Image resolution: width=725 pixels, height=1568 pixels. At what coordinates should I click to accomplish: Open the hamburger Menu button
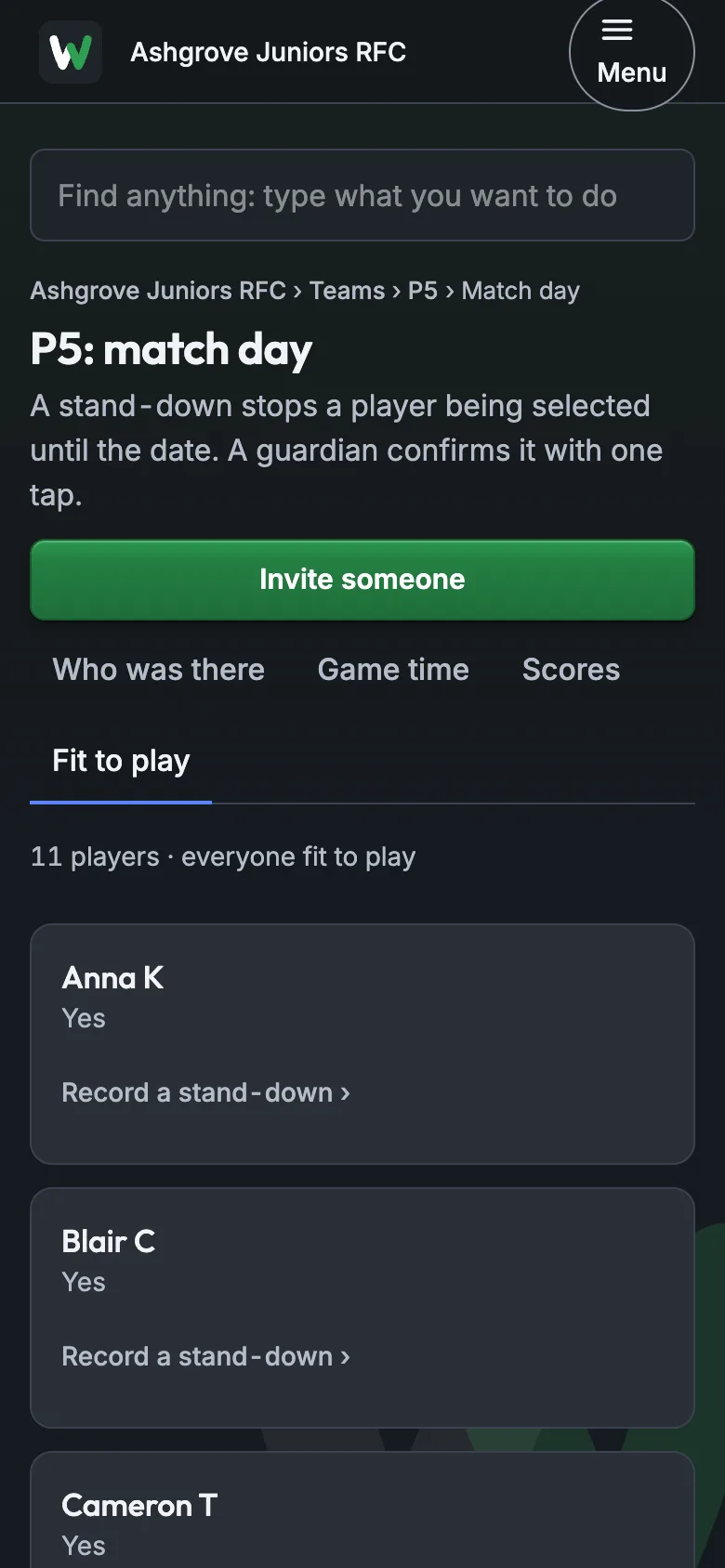click(632, 53)
